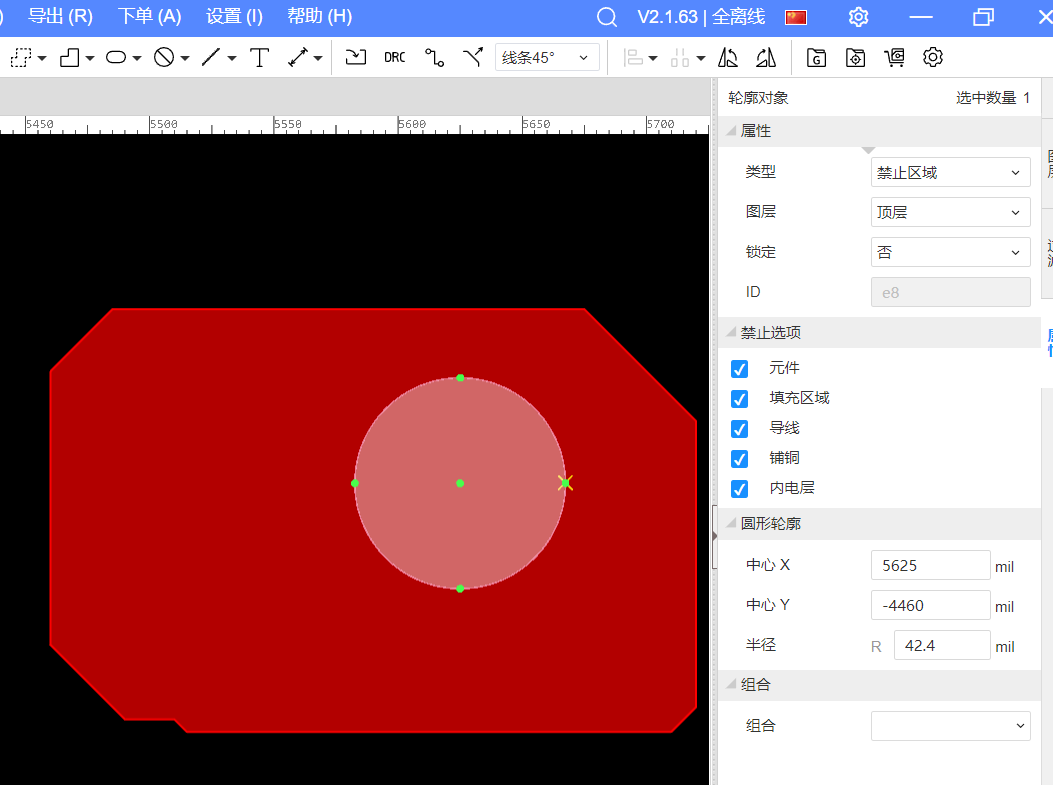Click the China flag language icon
This screenshot has width=1053, height=785.
(796, 17)
